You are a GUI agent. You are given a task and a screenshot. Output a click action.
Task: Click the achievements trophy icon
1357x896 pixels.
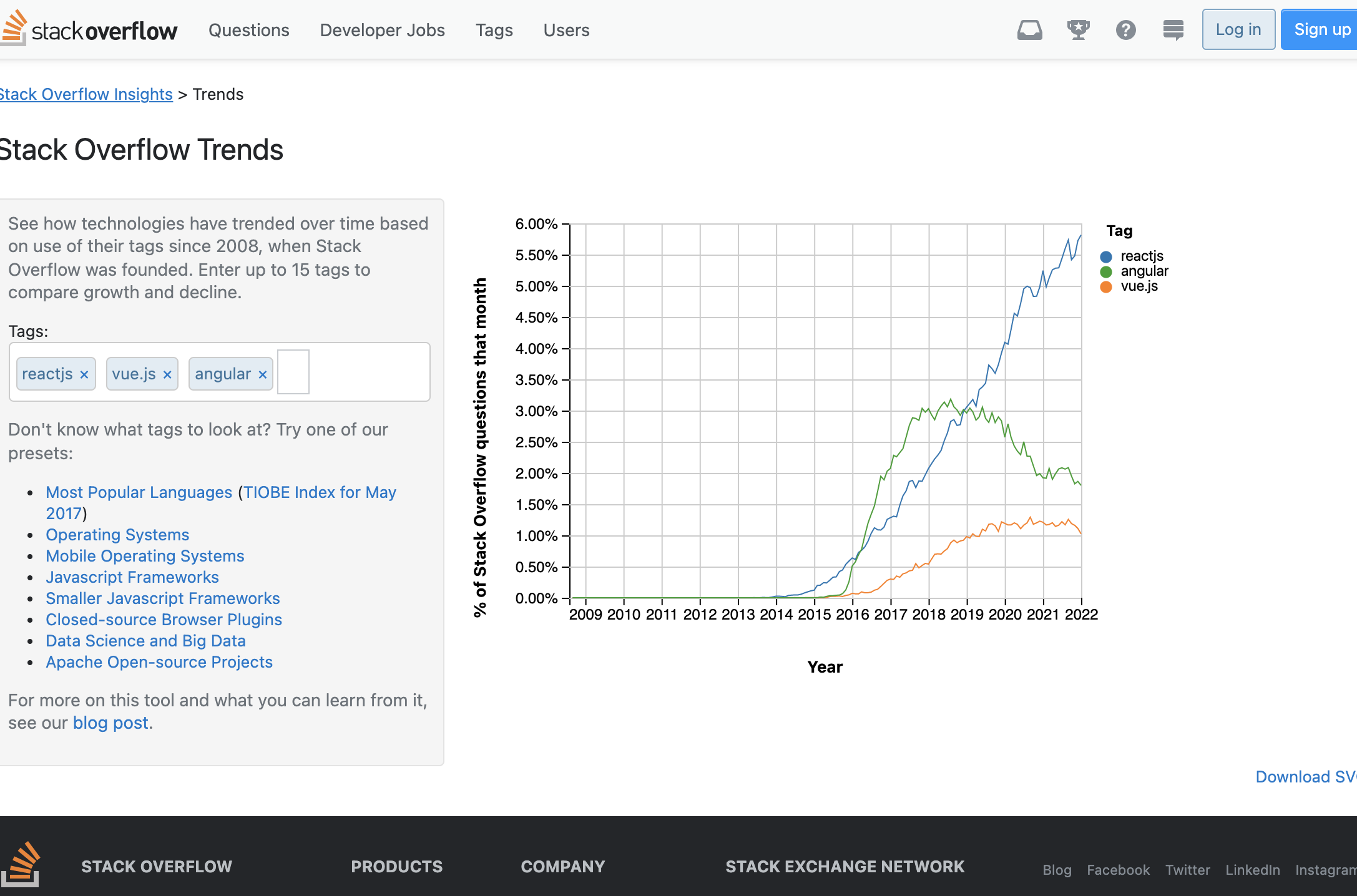[1078, 30]
